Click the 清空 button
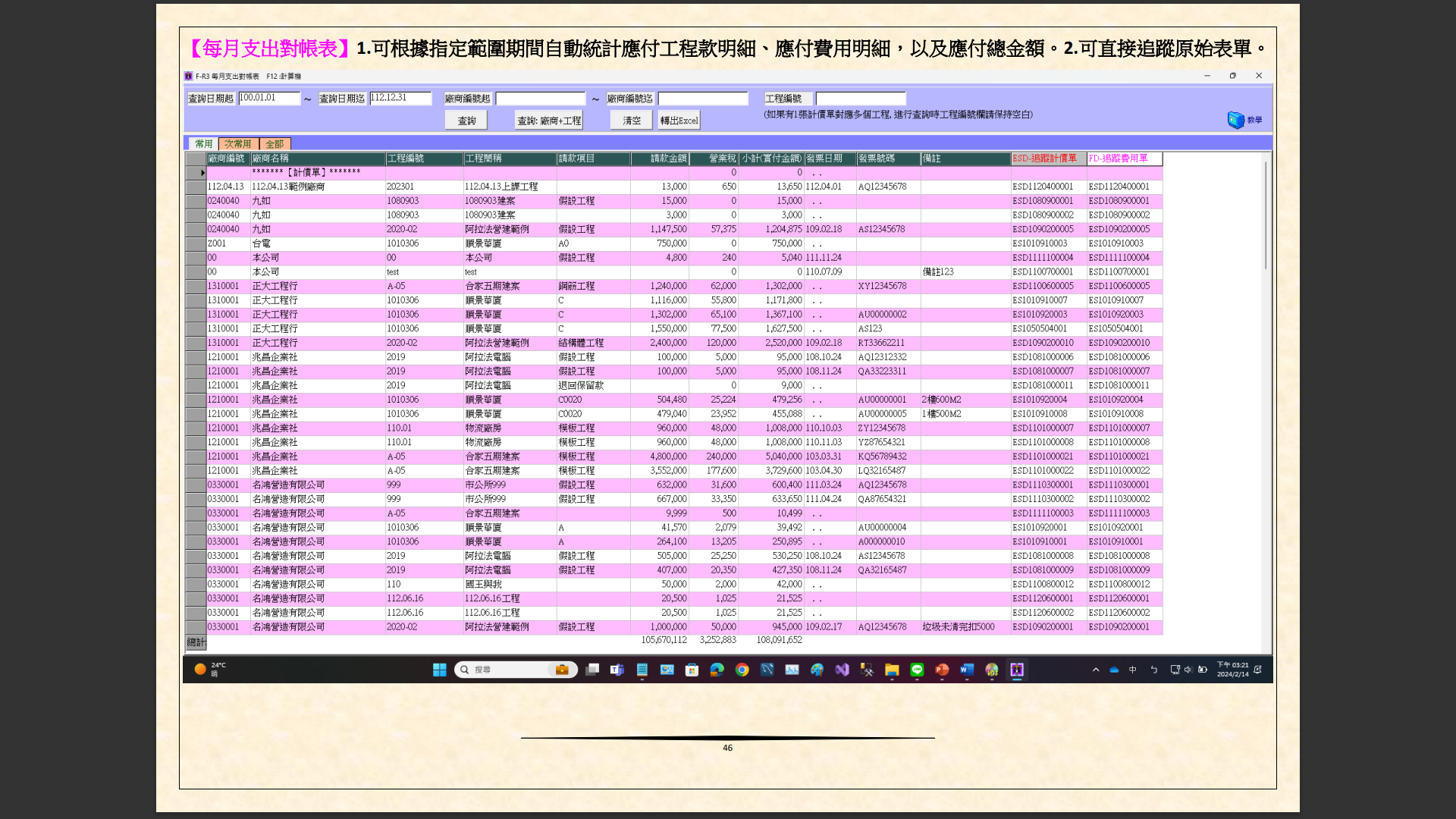 [632, 121]
